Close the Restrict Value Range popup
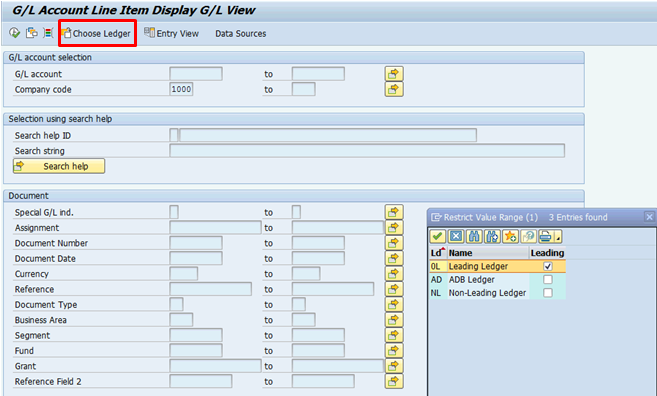 [649, 217]
